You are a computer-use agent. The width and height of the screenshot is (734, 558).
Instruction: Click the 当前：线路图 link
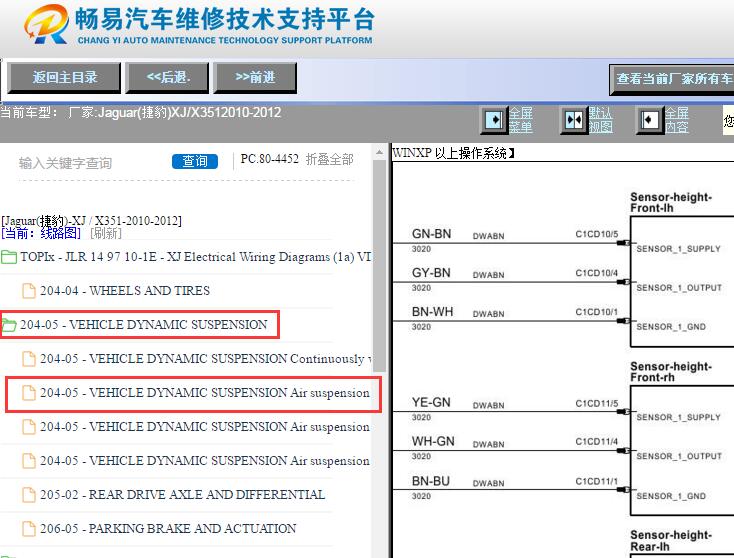coord(41,233)
